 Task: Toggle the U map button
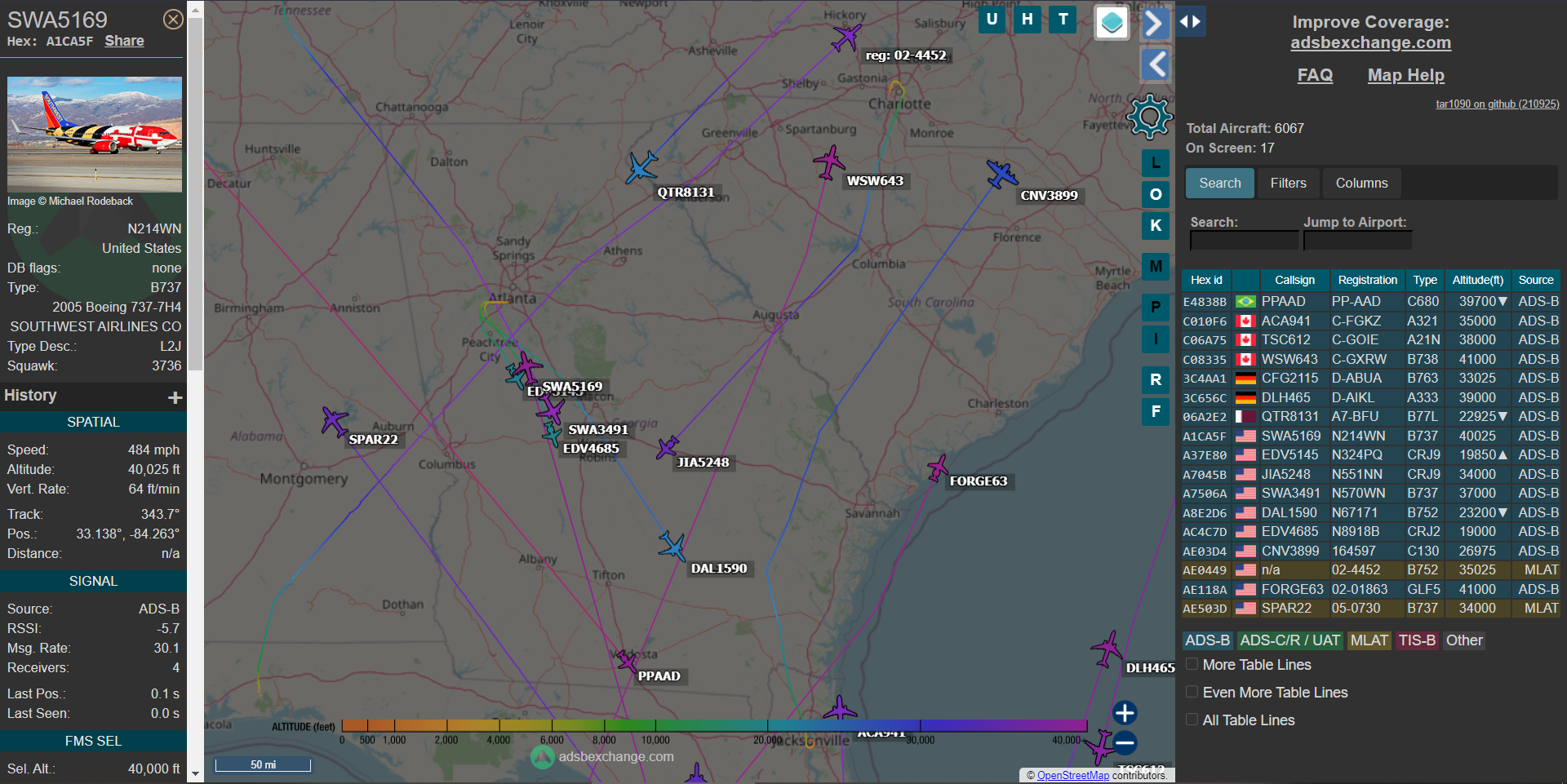click(x=992, y=20)
